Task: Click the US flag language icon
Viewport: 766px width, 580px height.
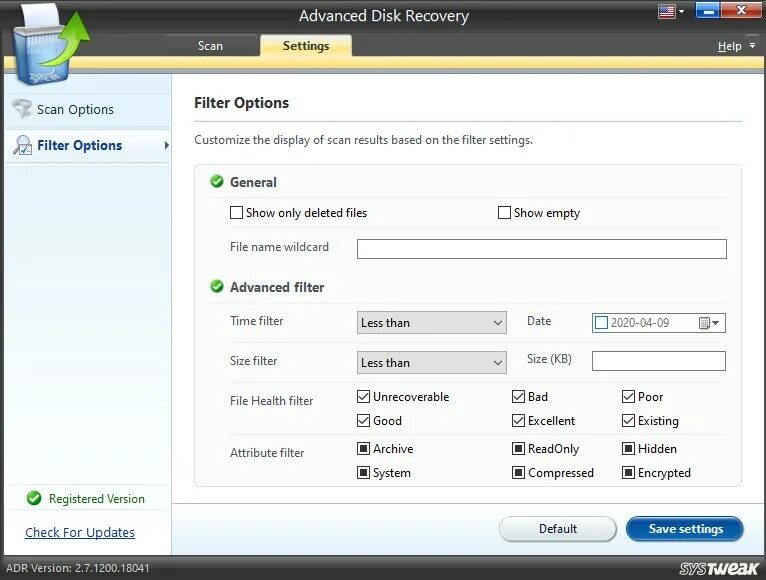Action: (667, 11)
